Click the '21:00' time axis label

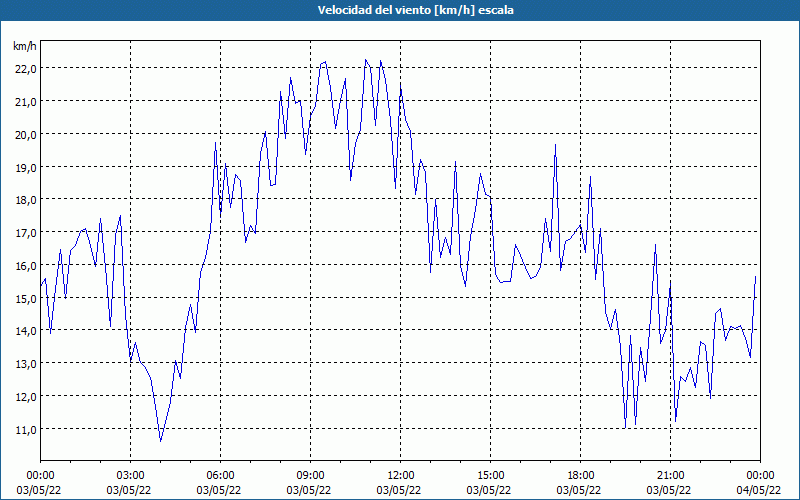pos(670,476)
